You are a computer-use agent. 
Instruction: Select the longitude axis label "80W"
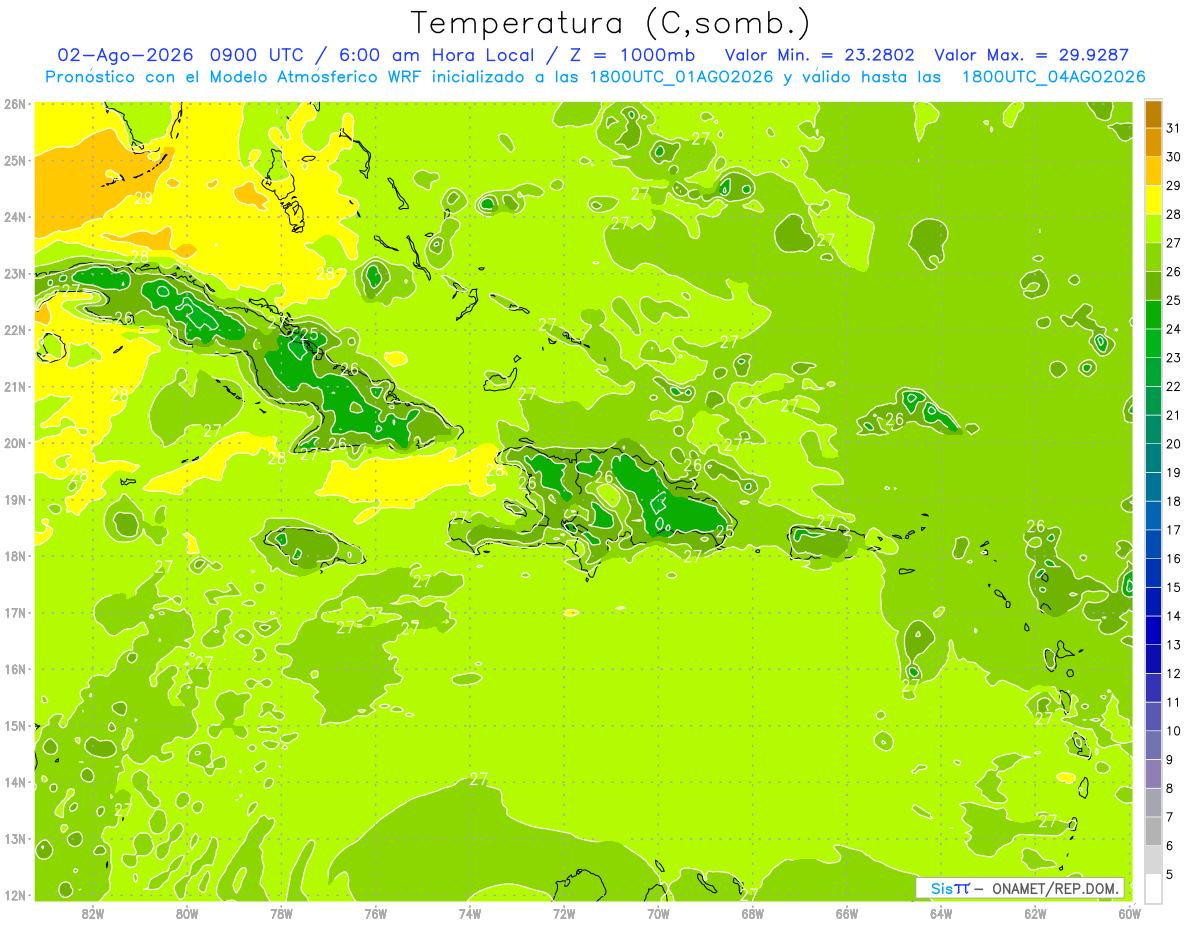click(187, 913)
